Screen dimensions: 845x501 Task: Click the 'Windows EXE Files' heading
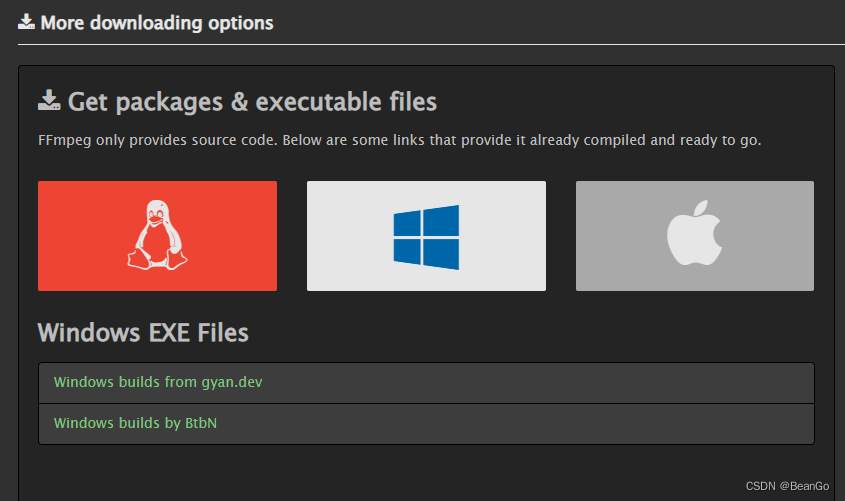143,332
